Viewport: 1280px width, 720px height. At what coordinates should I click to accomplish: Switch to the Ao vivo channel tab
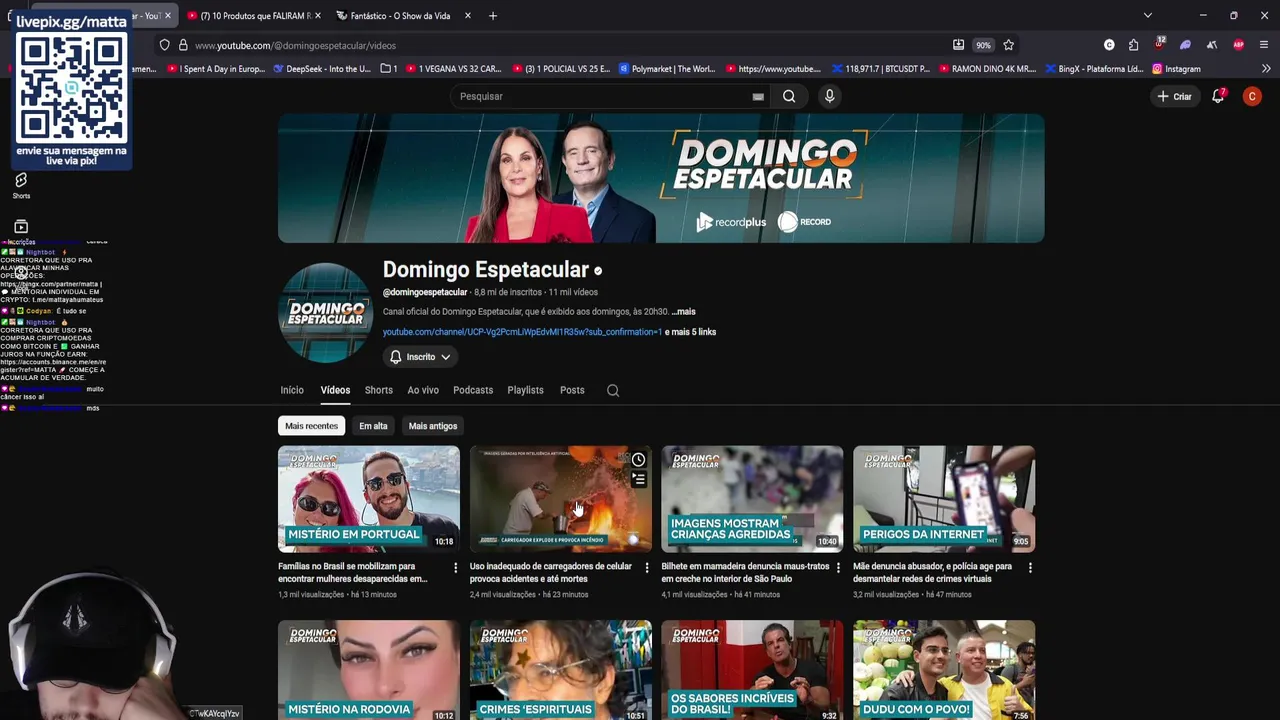[423, 390]
